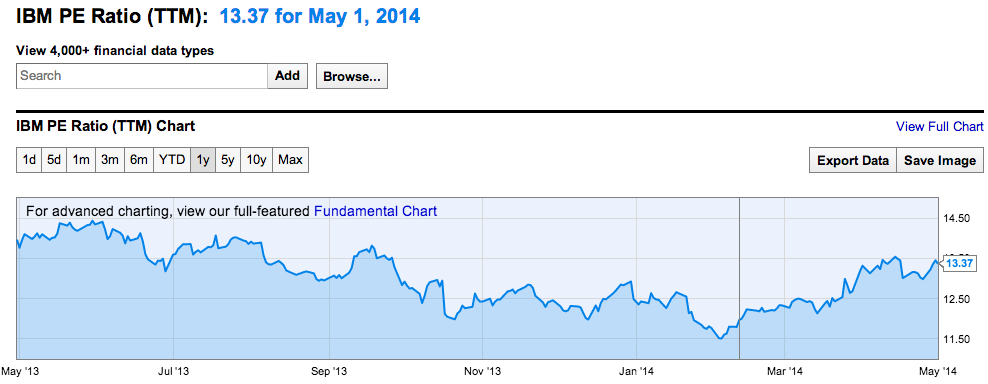Screen dimensions: 988x384
Task: Click the 12.50 y-axis label
Action: [956, 299]
